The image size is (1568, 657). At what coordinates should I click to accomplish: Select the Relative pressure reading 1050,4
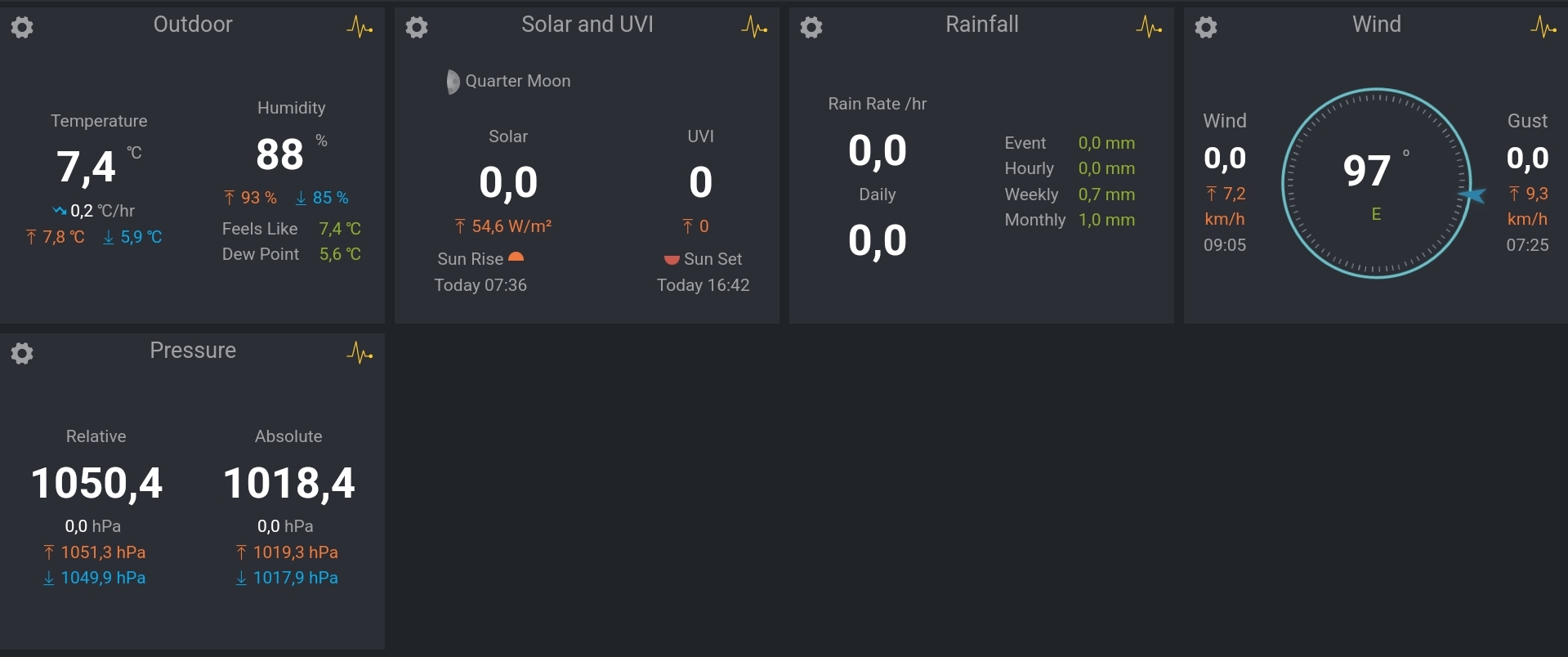coord(96,483)
